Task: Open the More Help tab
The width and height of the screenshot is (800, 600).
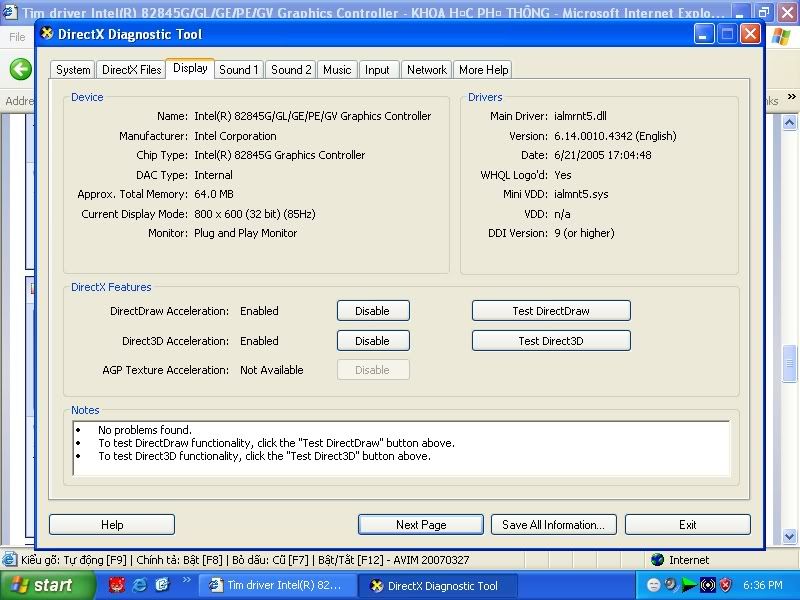Action: [483, 70]
